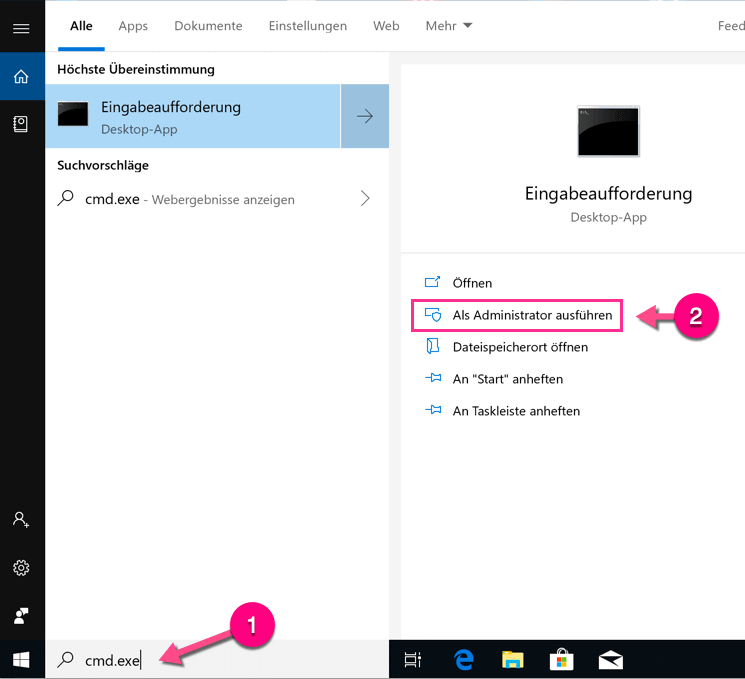The image size is (745, 679).
Task: Launch Microsoft Edge from taskbar
Action: point(463,659)
